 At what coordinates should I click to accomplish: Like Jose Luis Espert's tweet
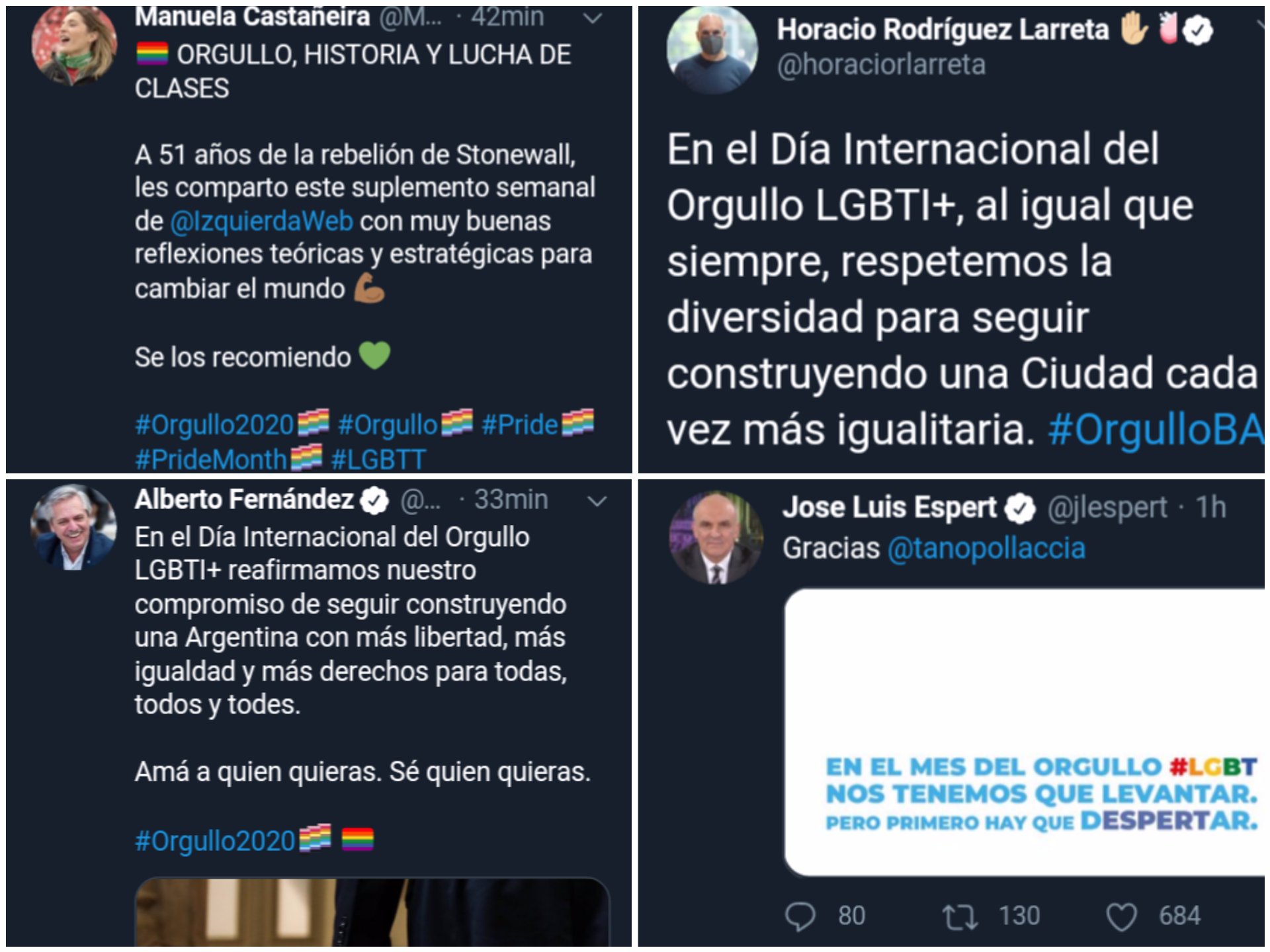coord(1121,917)
